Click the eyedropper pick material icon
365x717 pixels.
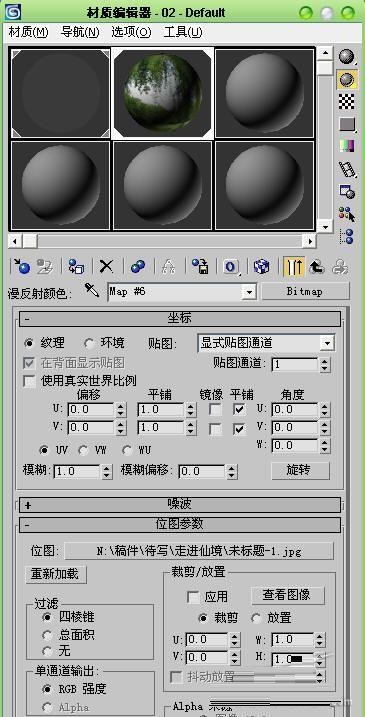click(91, 290)
